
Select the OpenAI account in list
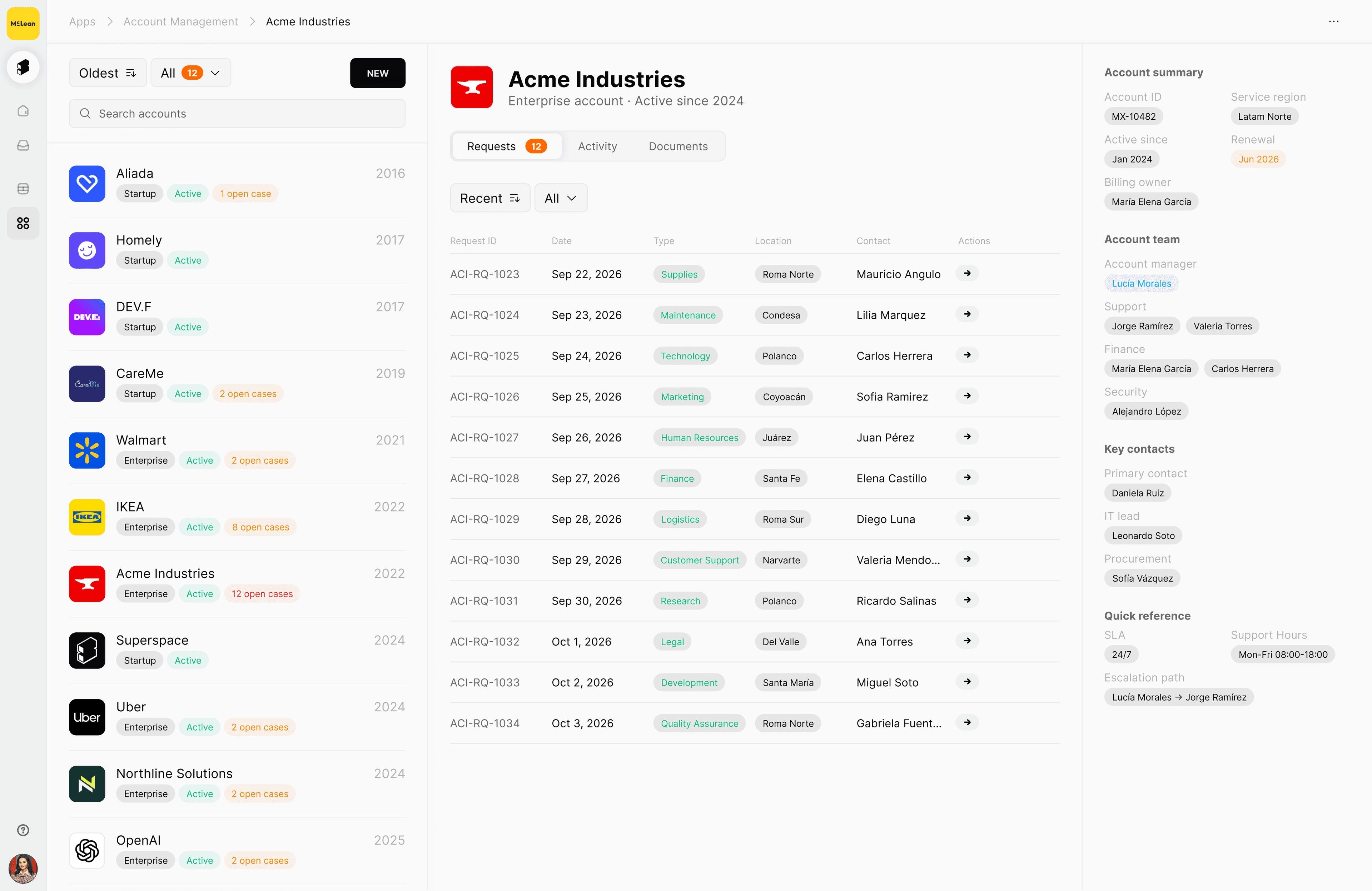tap(237, 851)
